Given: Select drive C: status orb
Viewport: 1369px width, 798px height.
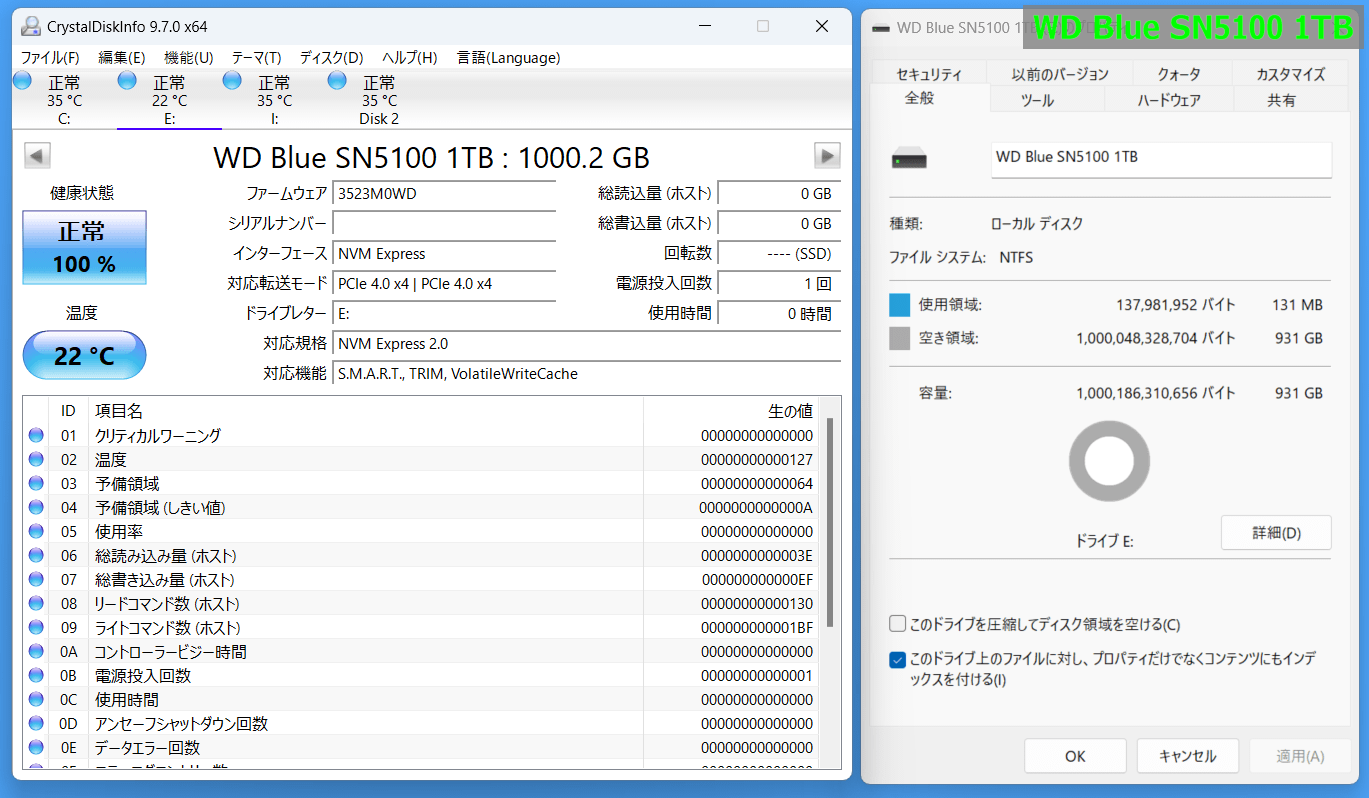Looking at the screenshot, I should (22, 80).
